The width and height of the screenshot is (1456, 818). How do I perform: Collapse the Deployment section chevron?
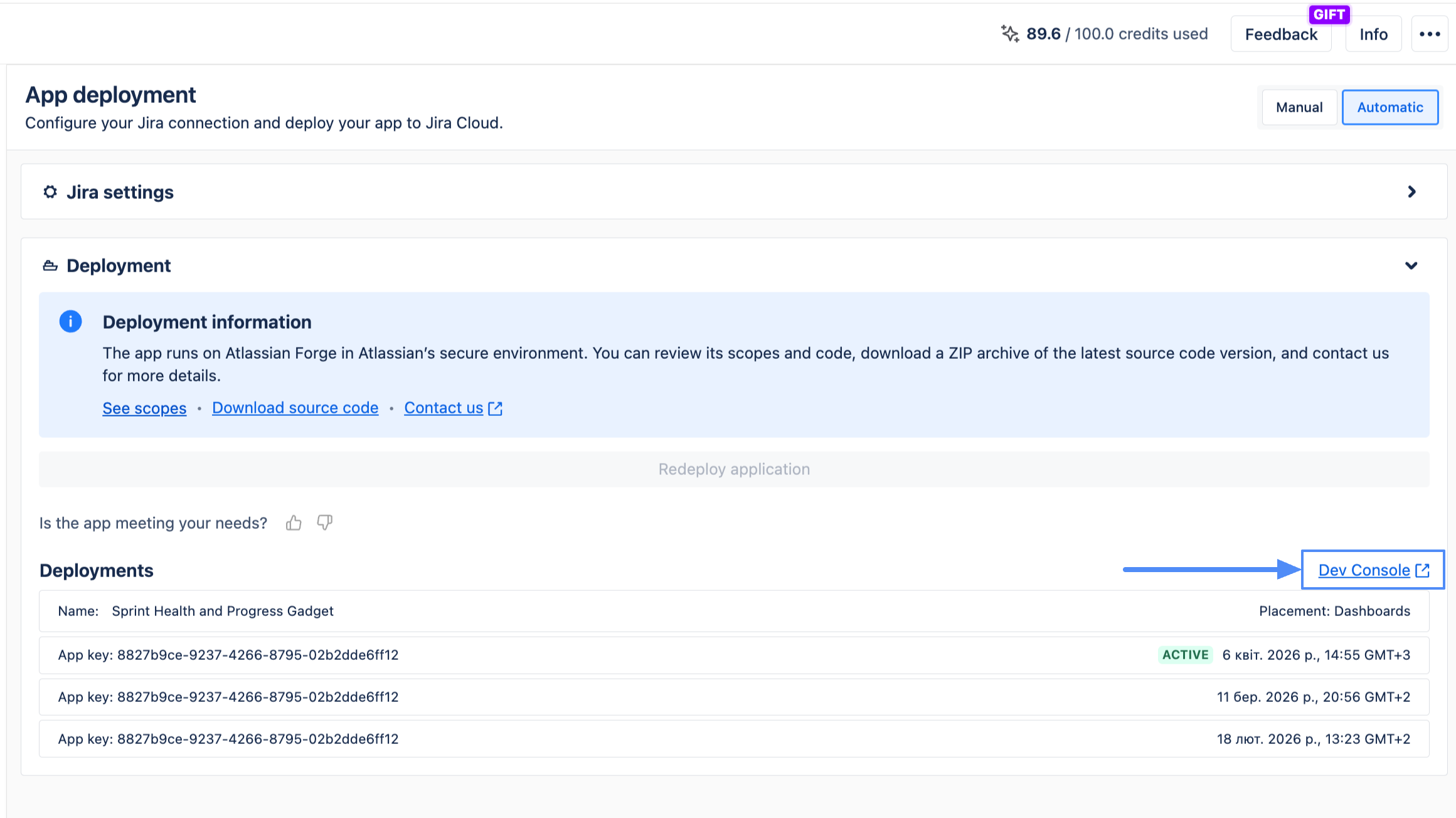point(1411,266)
